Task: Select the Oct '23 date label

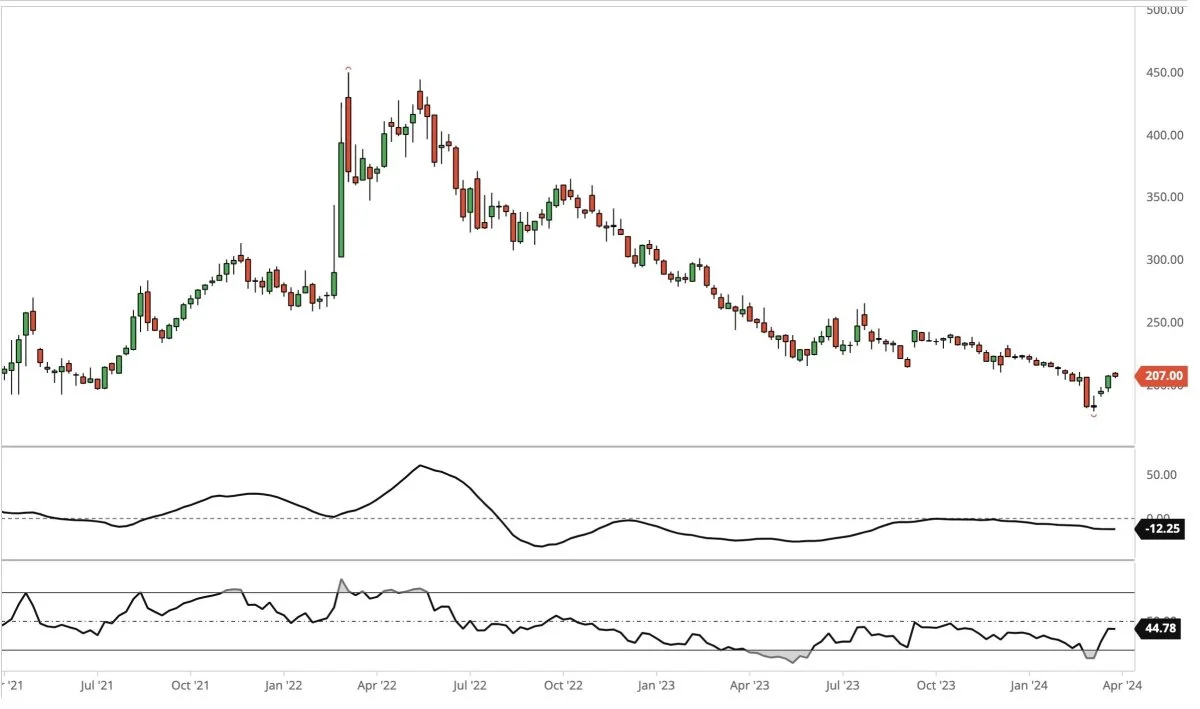Action: tap(934, 686)
